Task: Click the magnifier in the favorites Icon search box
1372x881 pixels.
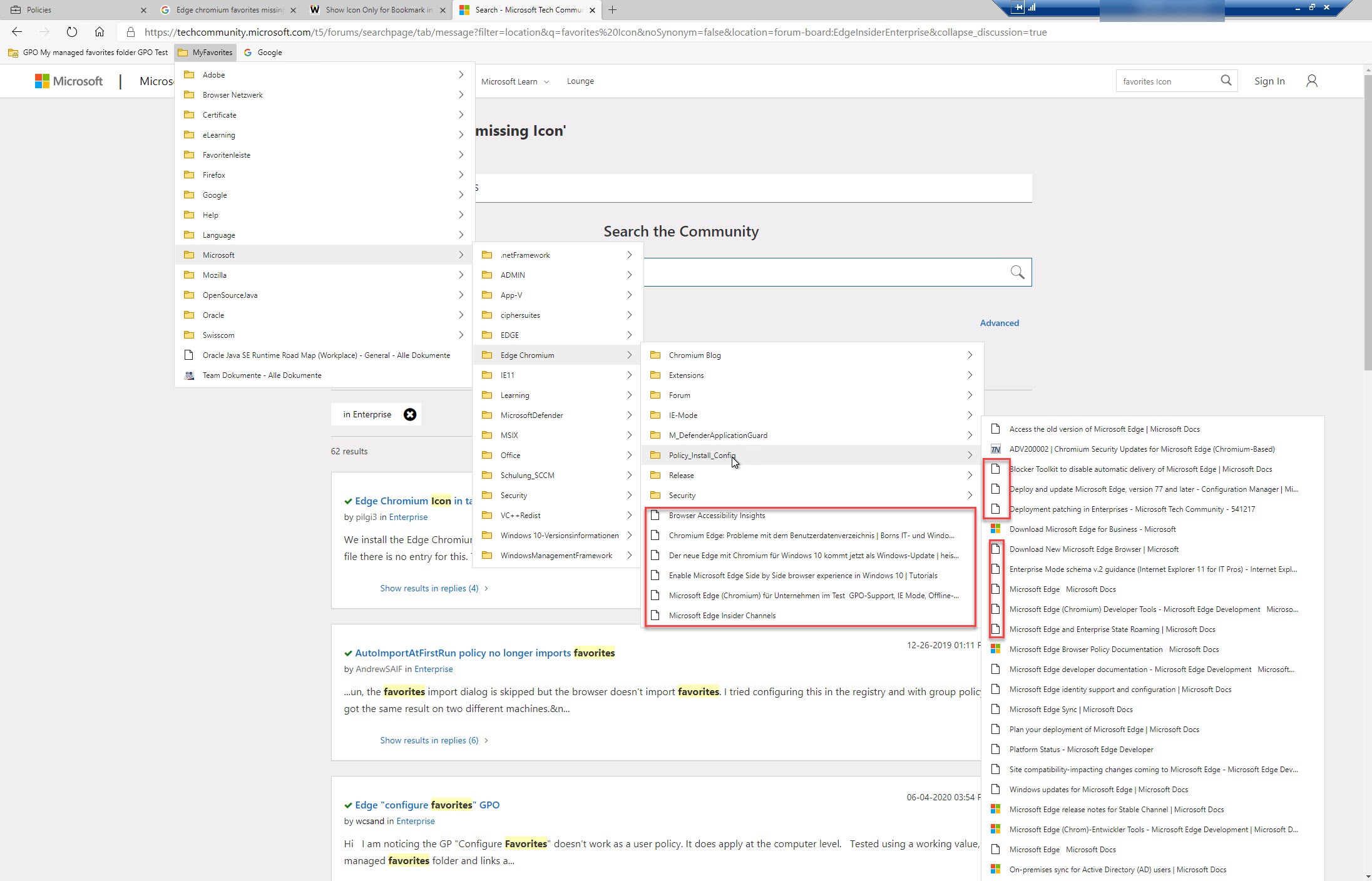Action: [1226, 80]
